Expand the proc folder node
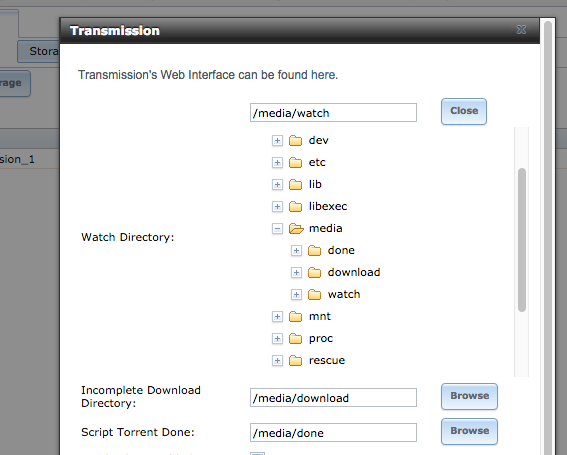The width and height of the screenshot is (567, 455). (277, 339)
